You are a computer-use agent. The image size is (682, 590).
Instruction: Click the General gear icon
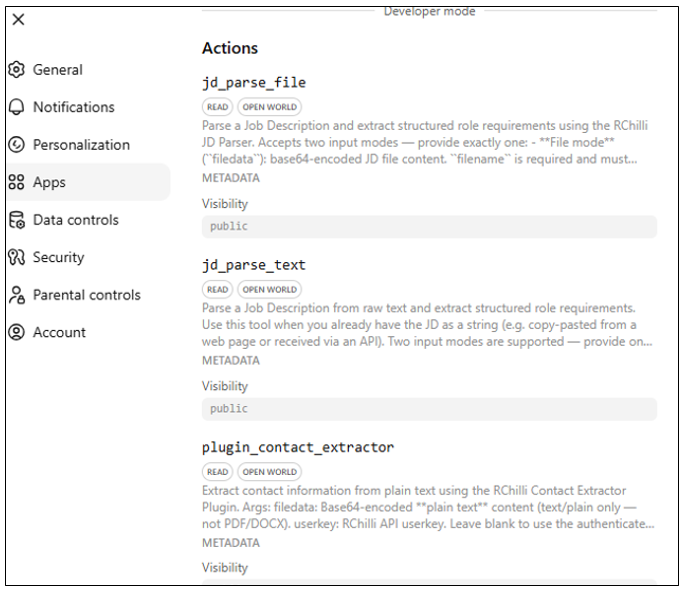[x=17, y=70]
